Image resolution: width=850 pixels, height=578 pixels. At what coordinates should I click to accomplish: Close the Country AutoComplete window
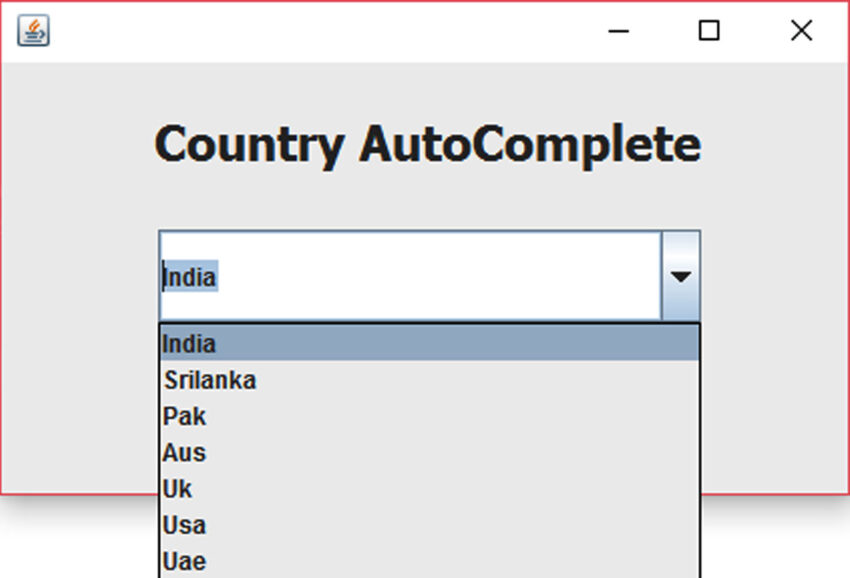[x=801, y=31]
